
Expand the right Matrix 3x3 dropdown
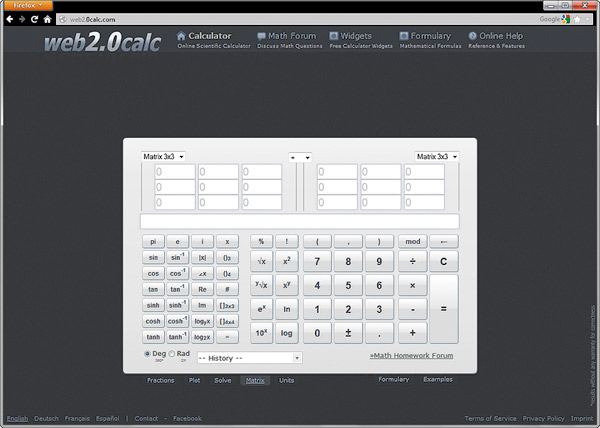pyautogui.click(x=437, y=156)
